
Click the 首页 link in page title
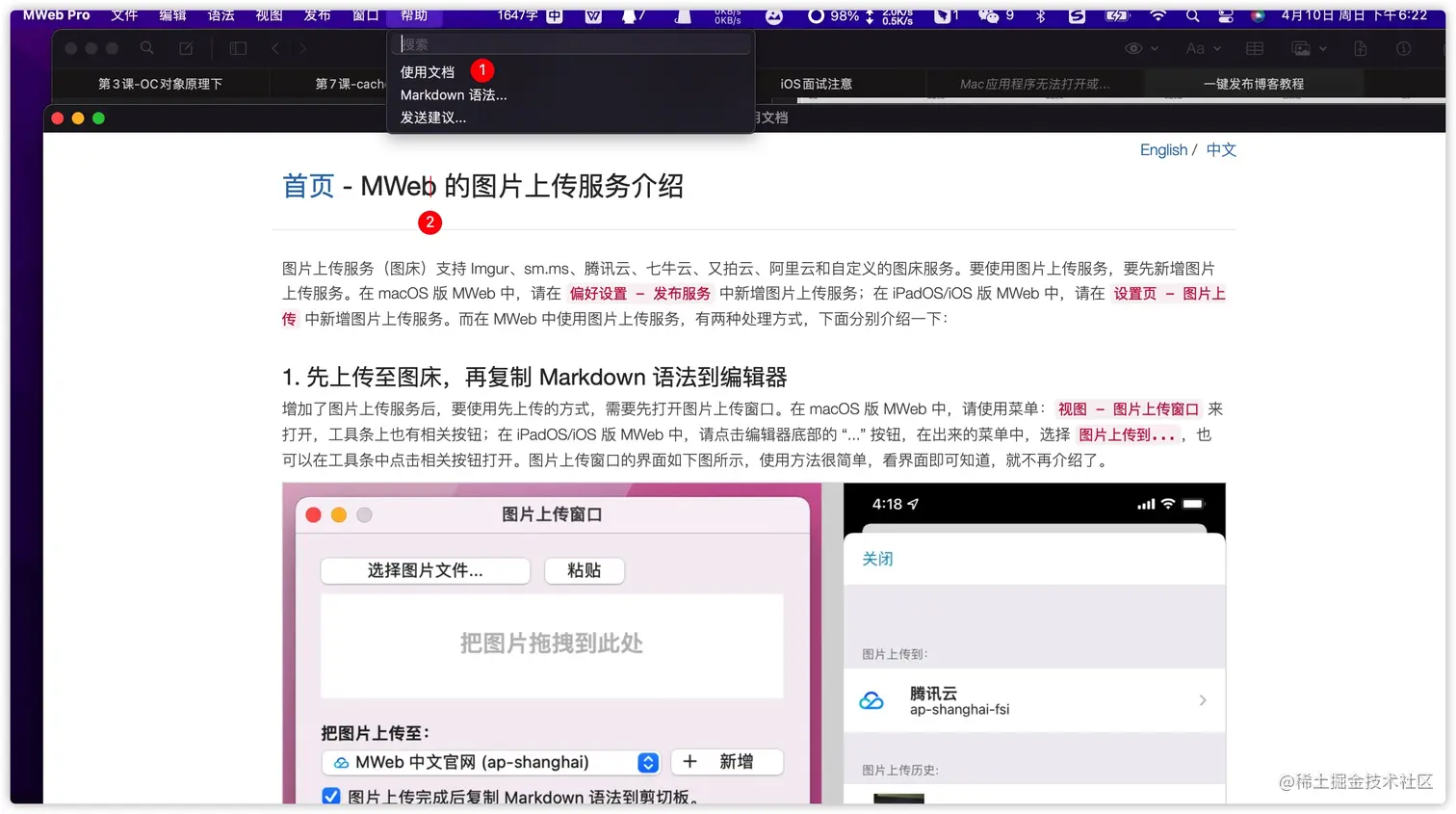click(x=308, y=186)
